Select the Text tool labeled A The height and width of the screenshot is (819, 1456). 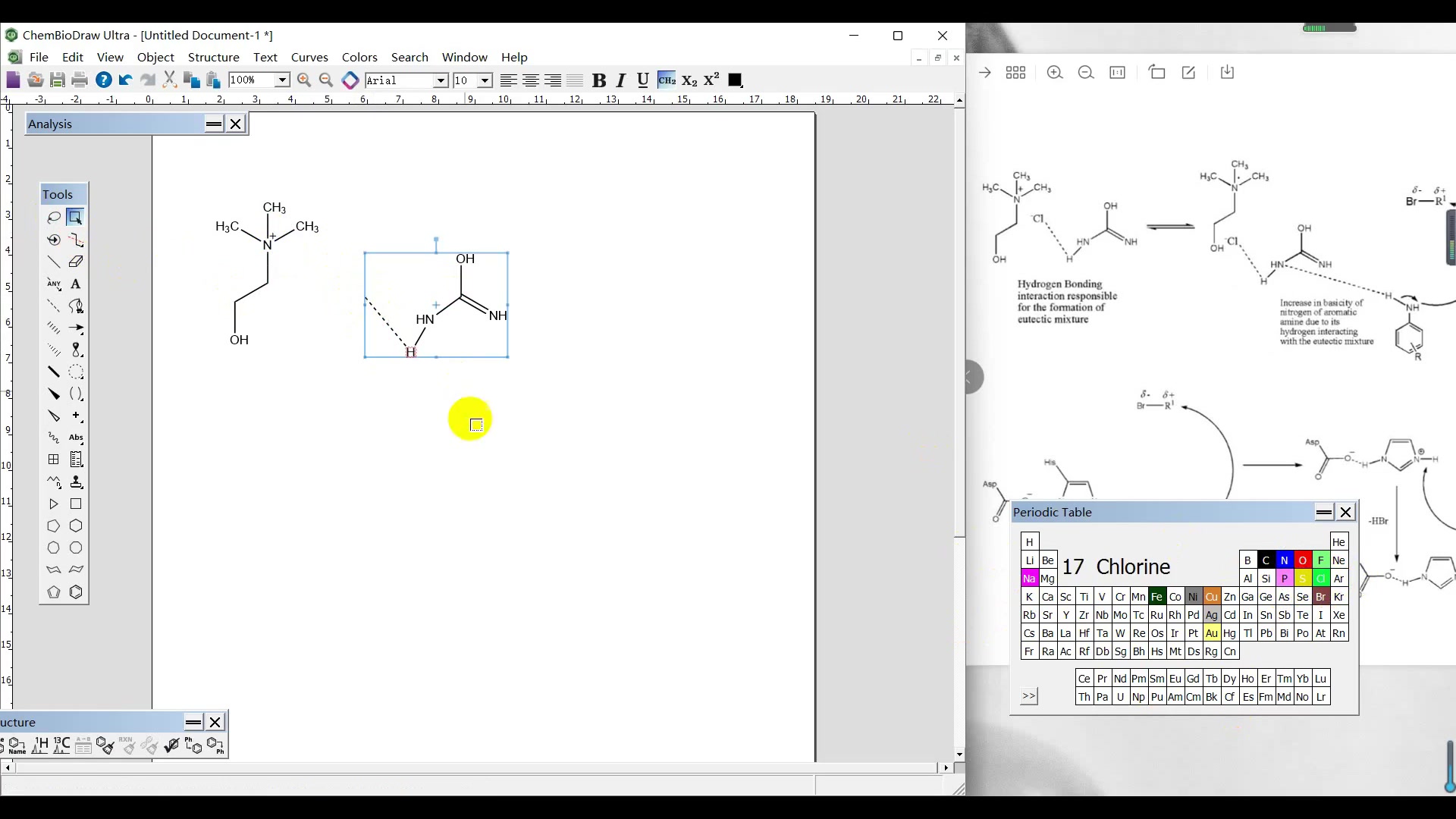tap(76, 284)
